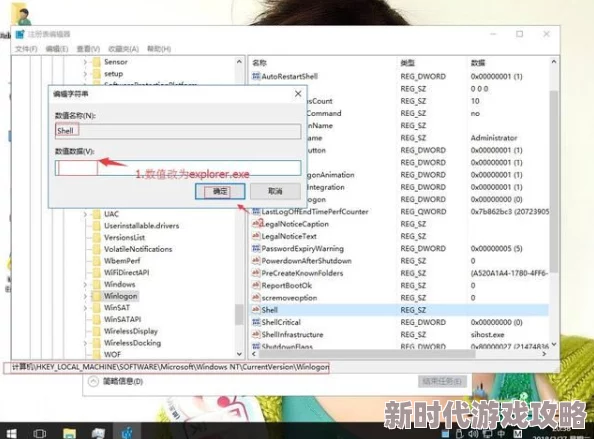Screen dimensions: 594x439
Task: Click the registry path address bar
Action: 167,367
